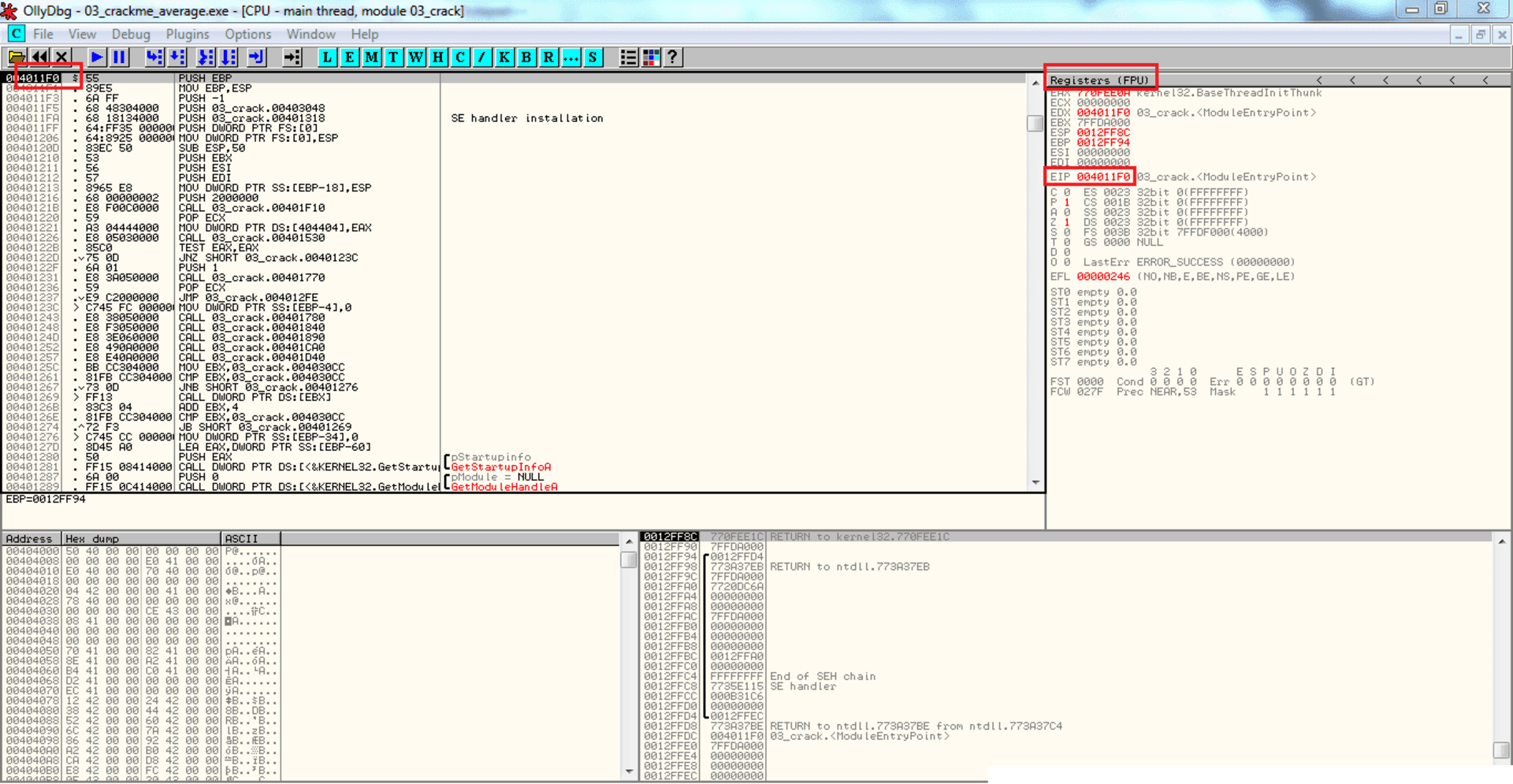
Task: Open the View menu
Action: [82, 35]
